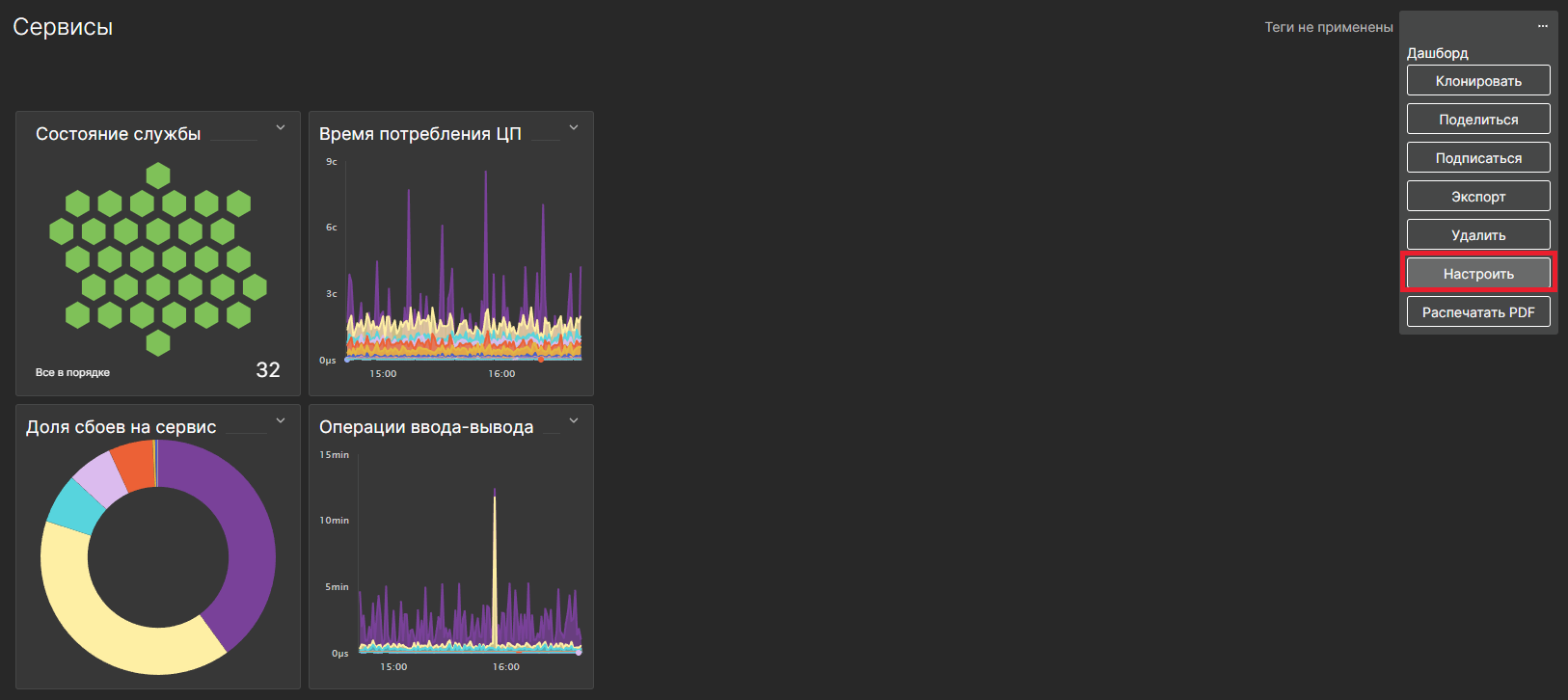This screenshot has width=1568, height=700.
Task: Open the Доля сбоев на сервис tile chevron
Action: pos(281,420)
